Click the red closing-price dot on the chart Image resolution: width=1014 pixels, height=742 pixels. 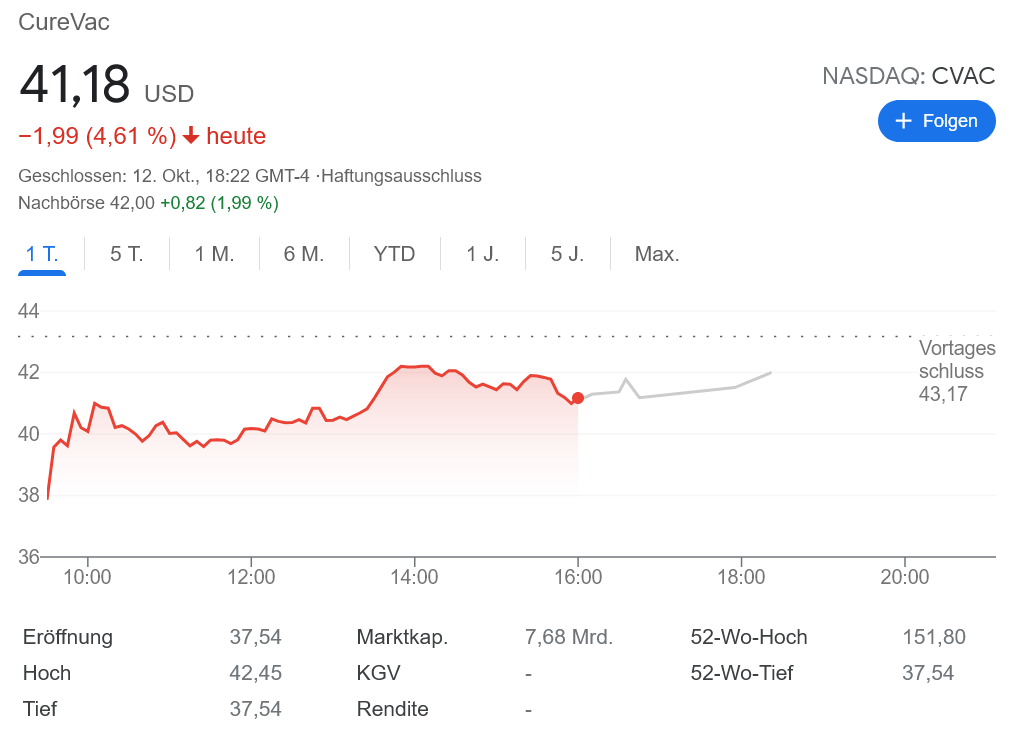tap(578, 398)
